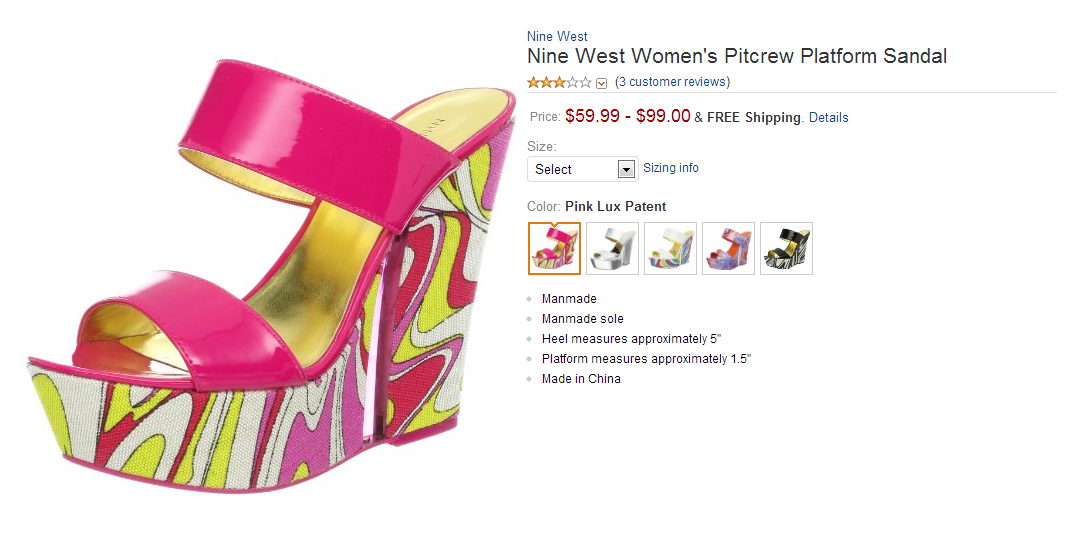This screenshot has width=1068, height=539.
Task: Open the Sizing info link
Action: [x=671, y=168]
